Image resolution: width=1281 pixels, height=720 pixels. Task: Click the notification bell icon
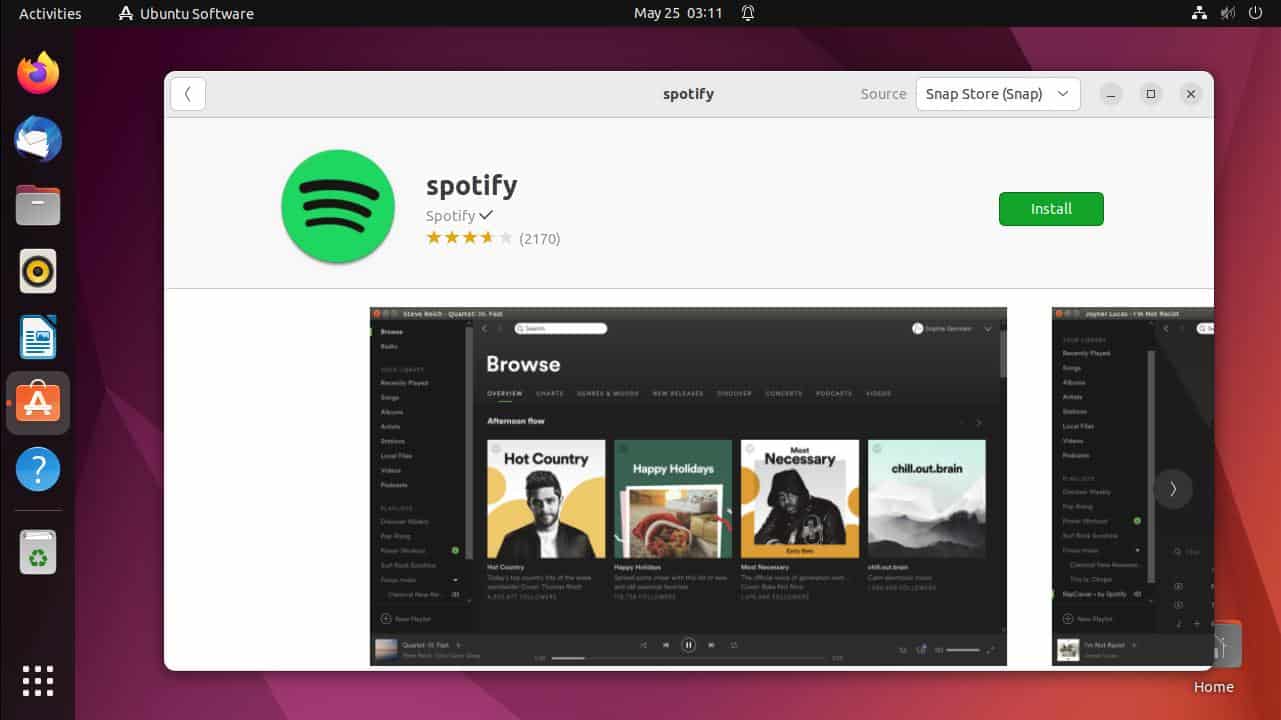coord(748,14)
